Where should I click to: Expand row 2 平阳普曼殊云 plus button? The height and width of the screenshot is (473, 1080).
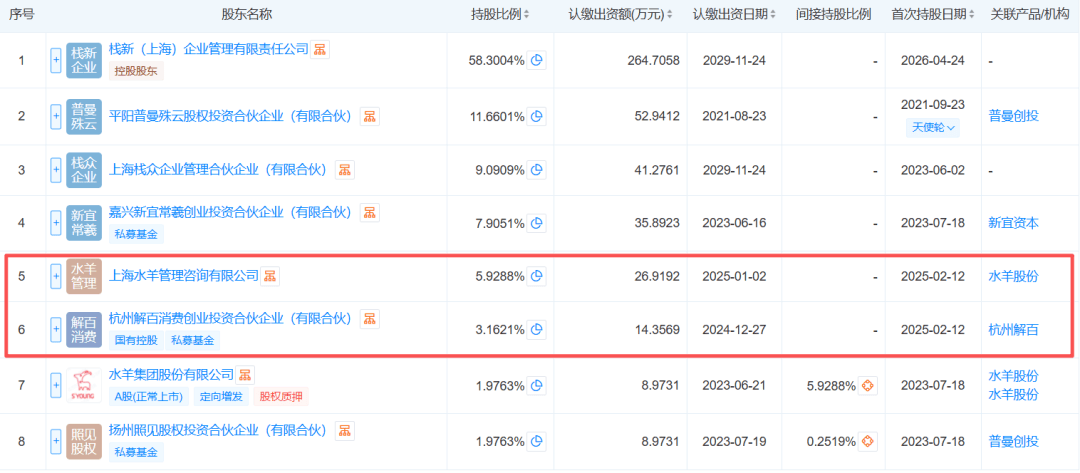pos(56,116)
